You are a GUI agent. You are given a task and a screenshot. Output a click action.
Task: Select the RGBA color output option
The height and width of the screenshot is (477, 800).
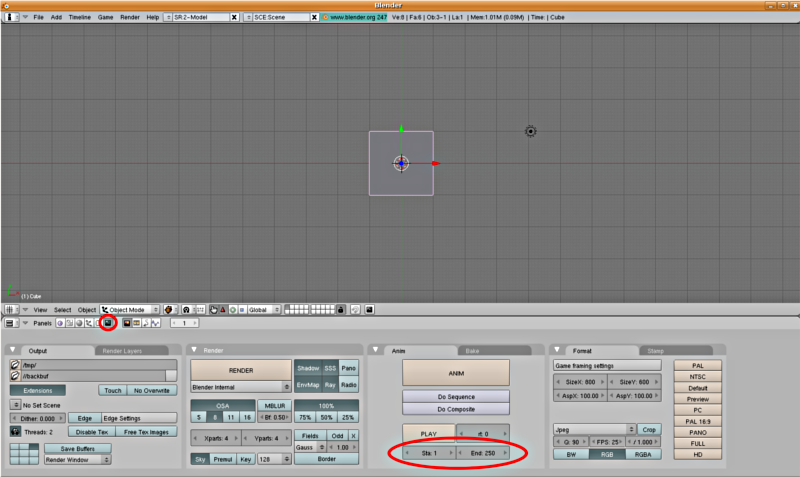tap(643, 454)
